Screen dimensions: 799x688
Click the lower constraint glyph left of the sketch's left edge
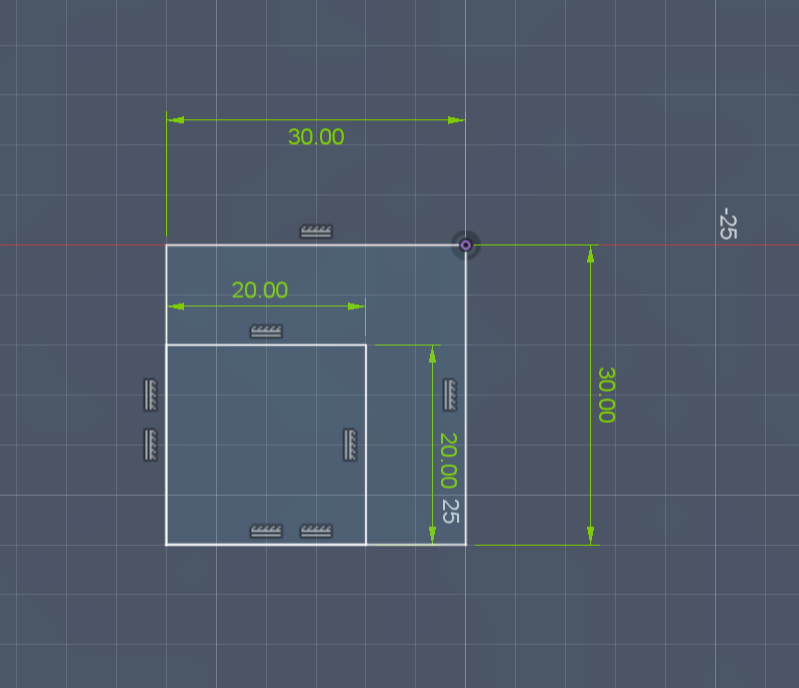[150, 444]
